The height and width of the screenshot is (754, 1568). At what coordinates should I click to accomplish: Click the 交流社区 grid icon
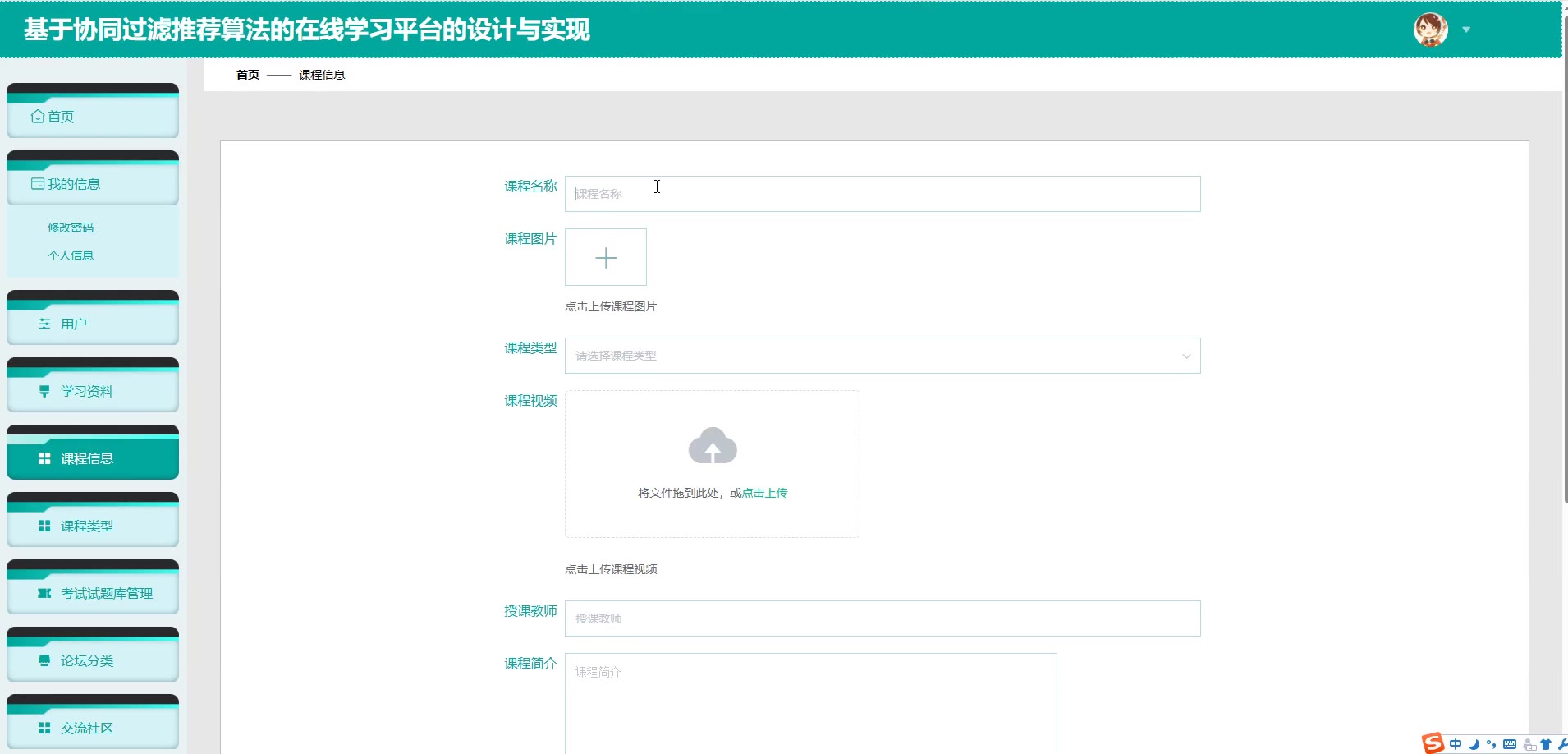click(x=44, y=729)
